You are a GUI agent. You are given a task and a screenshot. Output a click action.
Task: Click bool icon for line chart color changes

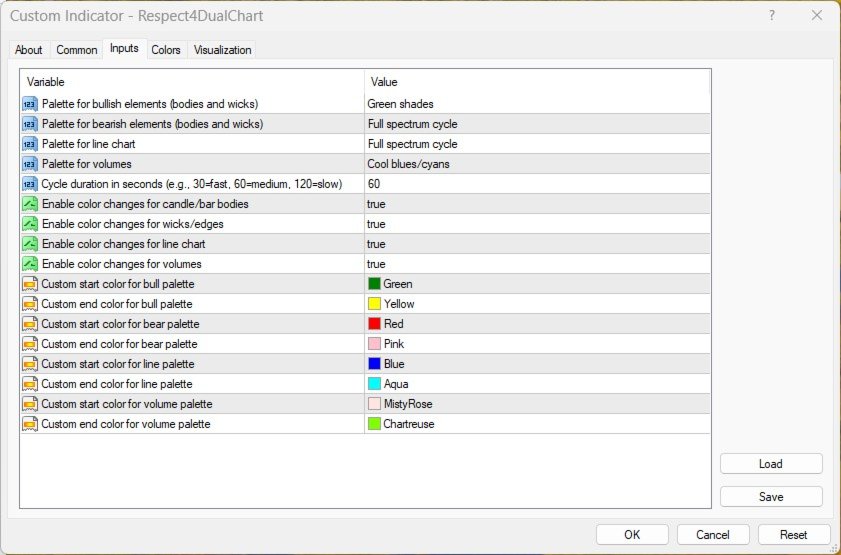(x=30, y=244)
